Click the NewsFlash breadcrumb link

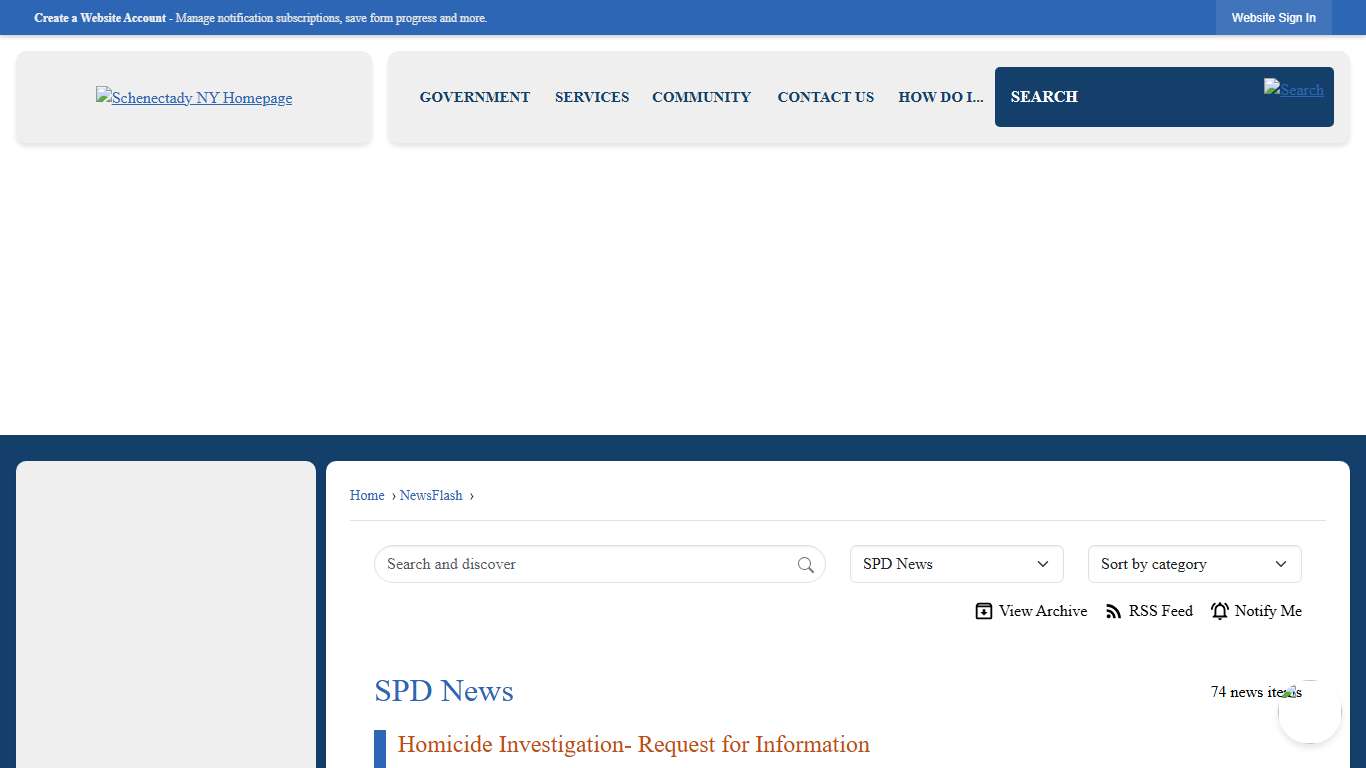(x=431, y=495)
